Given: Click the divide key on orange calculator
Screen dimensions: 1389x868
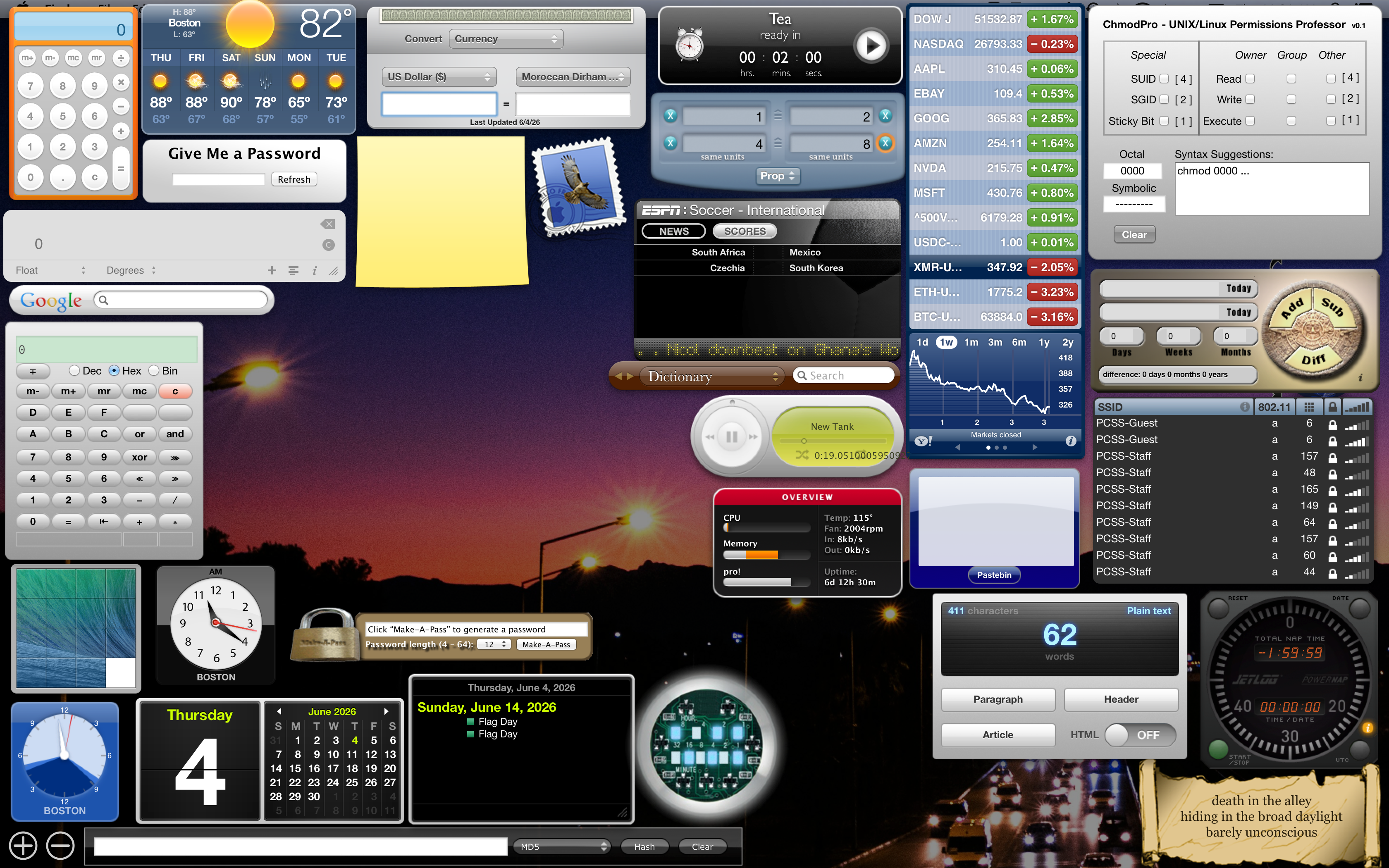Looking at the screenshot, I should click(x=121, y=57).
